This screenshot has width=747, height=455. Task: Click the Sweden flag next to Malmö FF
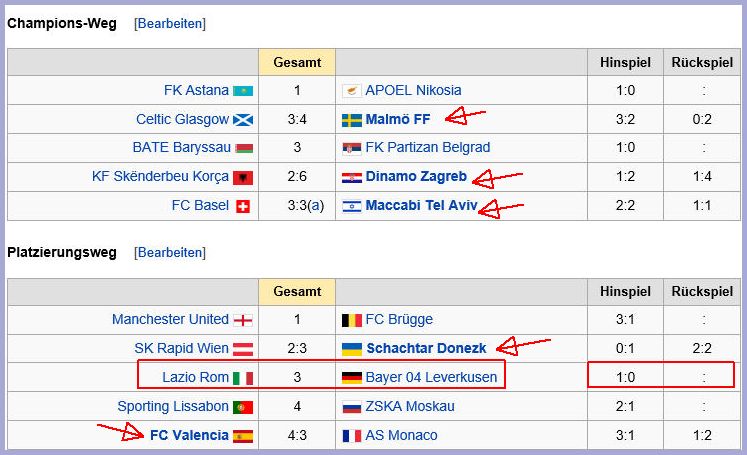coord(352,120)
